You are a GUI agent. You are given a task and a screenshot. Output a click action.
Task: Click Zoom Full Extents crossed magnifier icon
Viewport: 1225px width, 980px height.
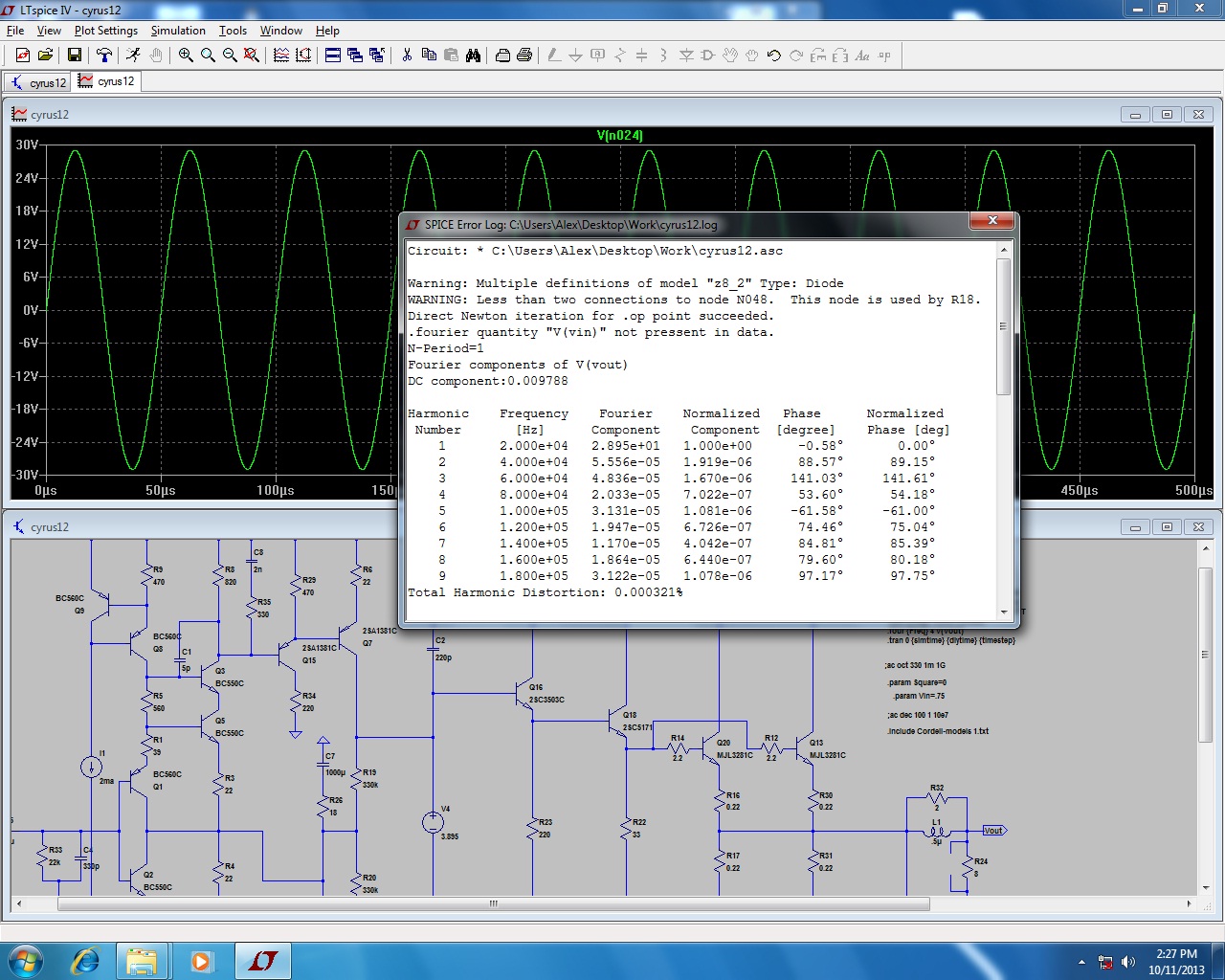point(252,56)
